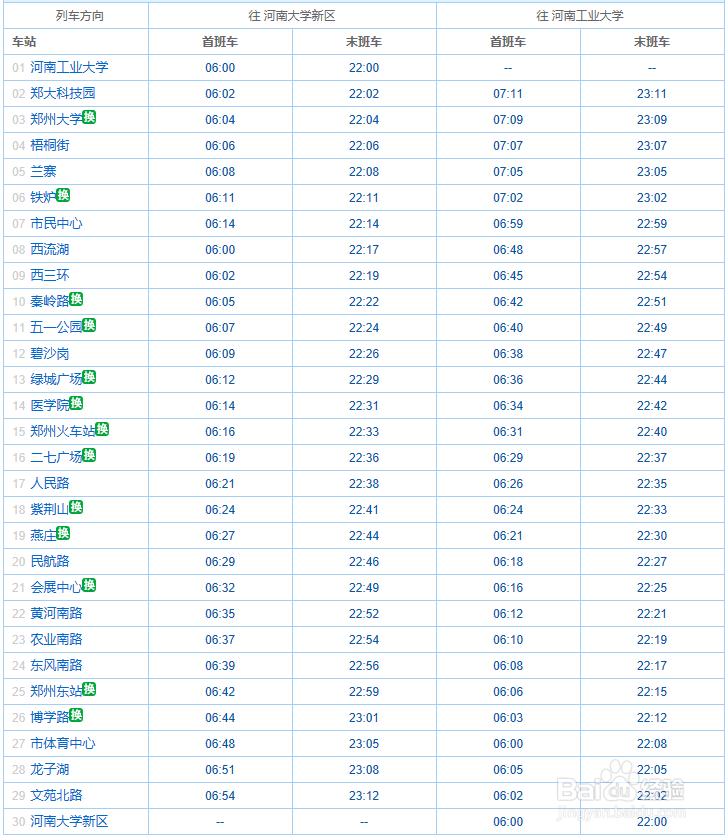Open the 文苑北路 station link
Viewport: 726px width, 837px height.
pyautogui.click(x=57, y=796)
